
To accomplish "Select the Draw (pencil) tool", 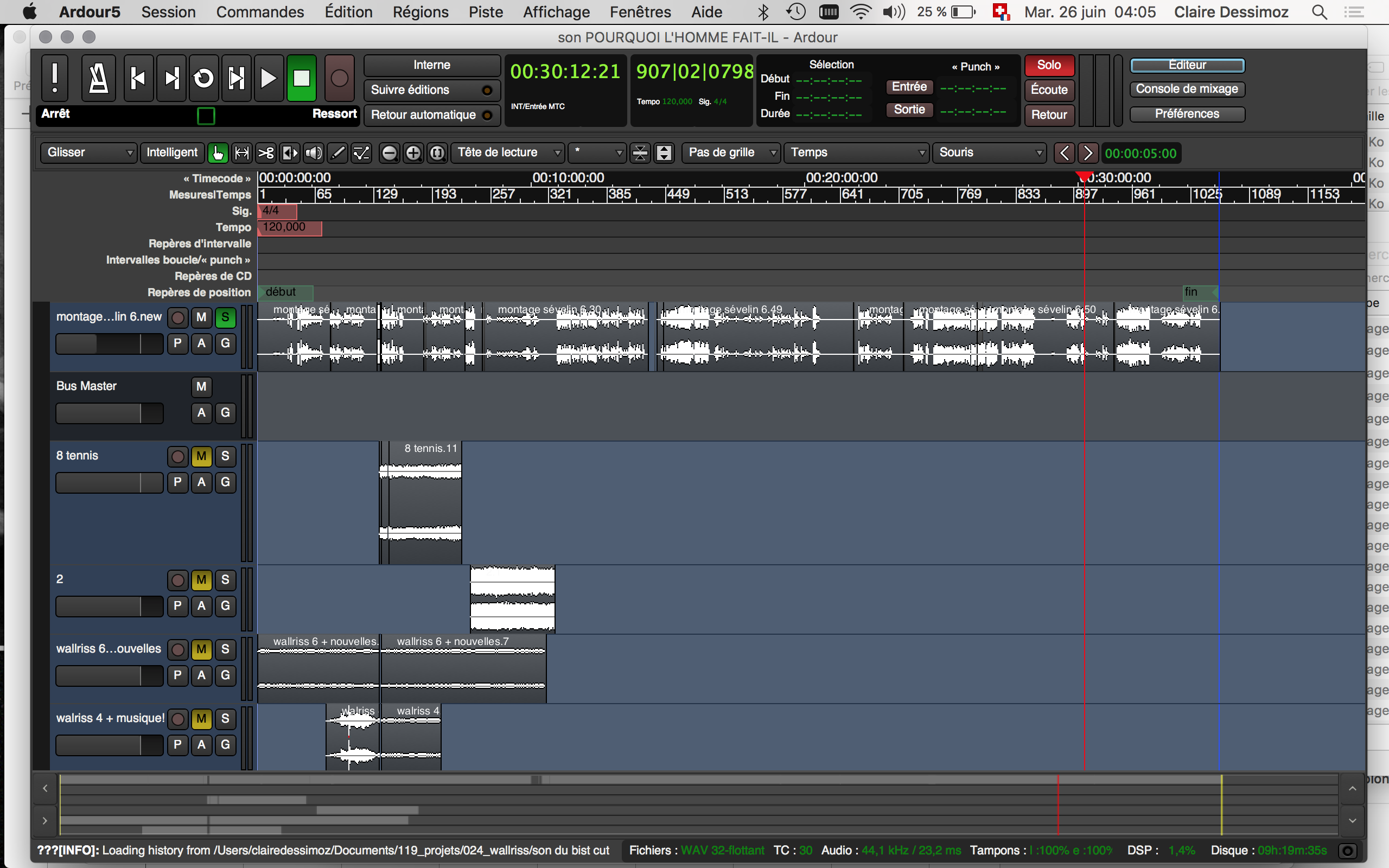I will 338,152.
